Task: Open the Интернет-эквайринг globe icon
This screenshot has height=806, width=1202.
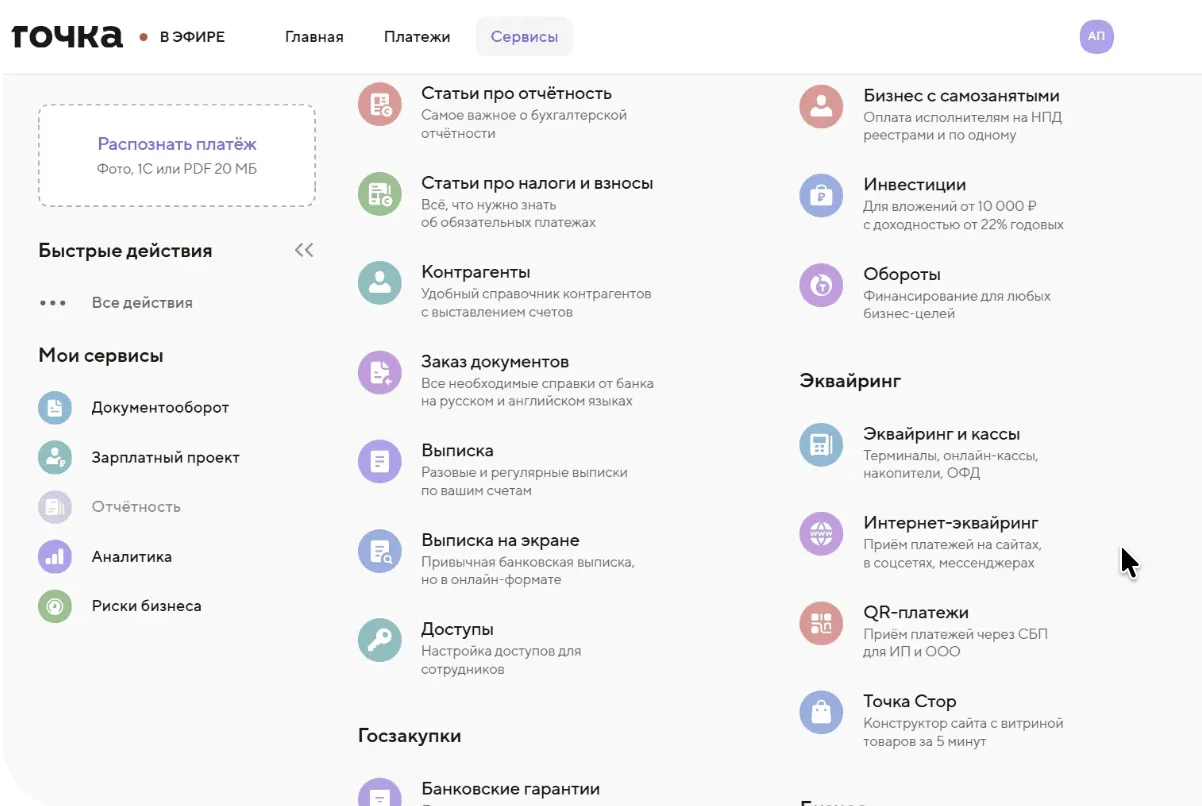Action: 821,533
